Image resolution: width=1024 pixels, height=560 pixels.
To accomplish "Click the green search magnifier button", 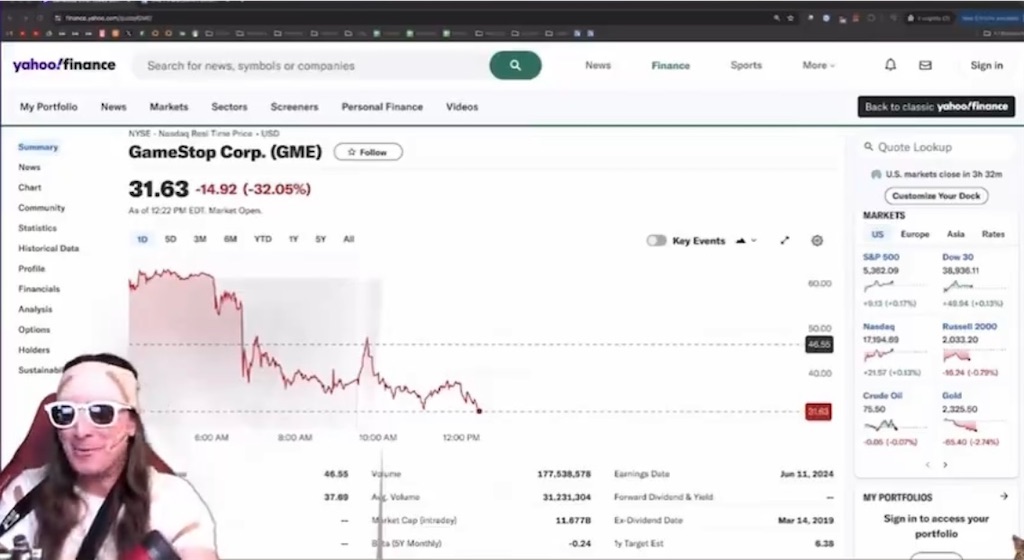I will click(x=515, y=65).
